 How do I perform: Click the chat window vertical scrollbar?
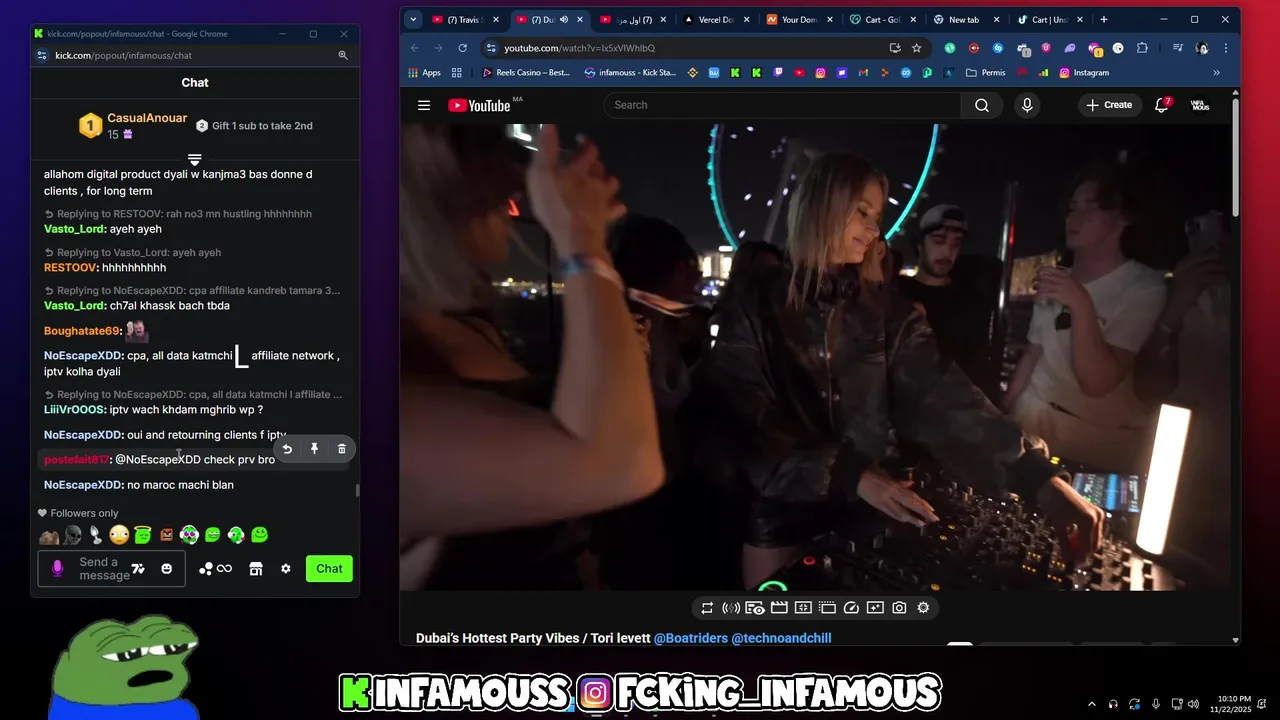pyautogui.click(x=357, y=490)
